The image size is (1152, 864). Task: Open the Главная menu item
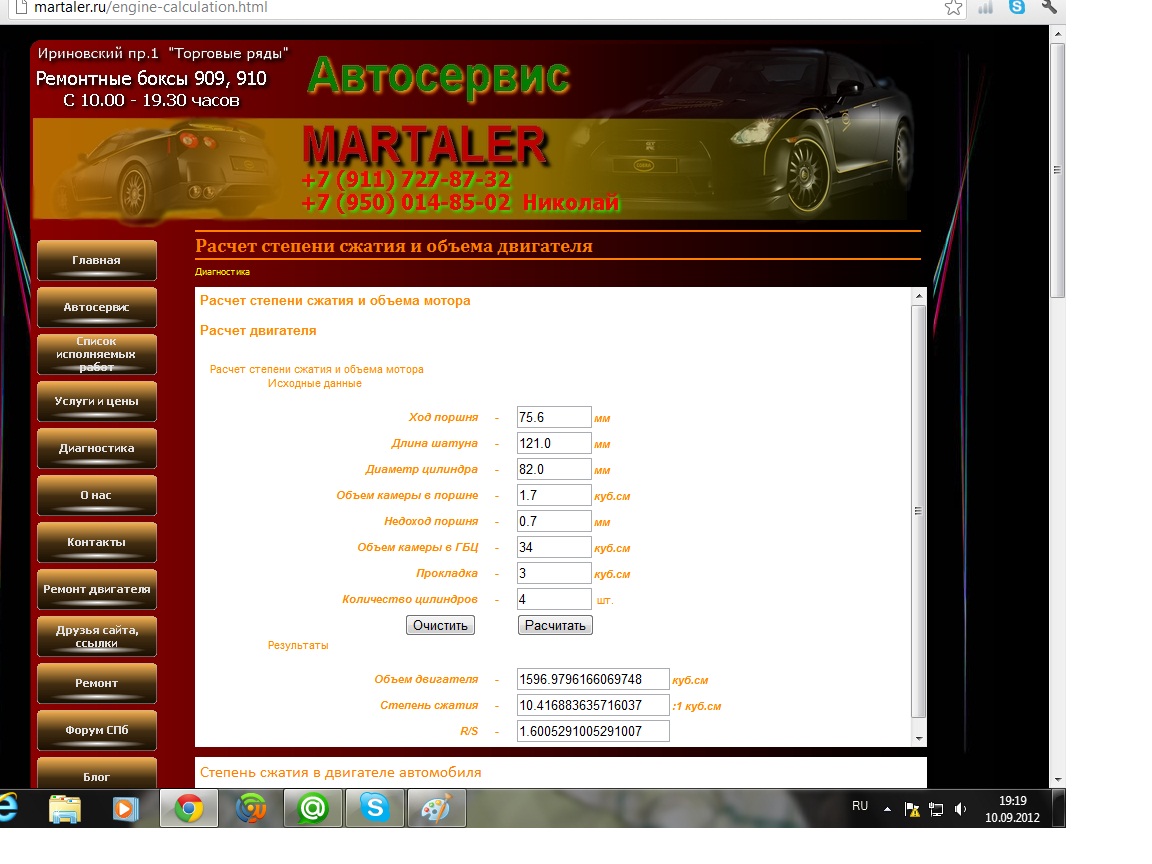(96, 261)
